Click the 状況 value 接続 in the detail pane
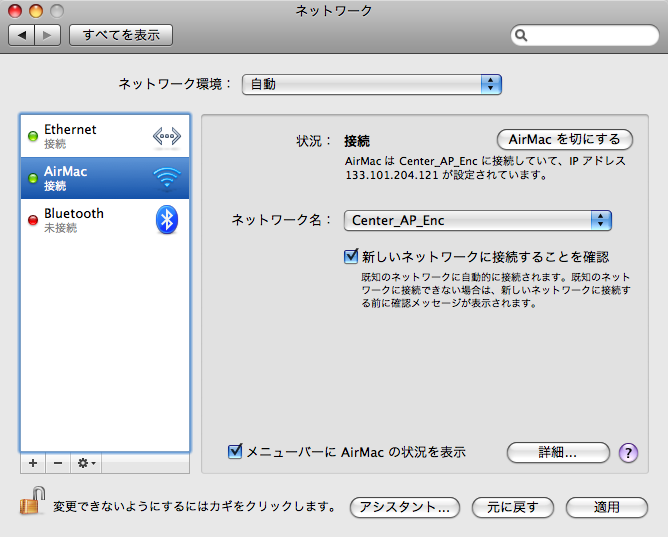Image resolution: width=668 pixels, height=537 pixels. [x=357, y=141]
